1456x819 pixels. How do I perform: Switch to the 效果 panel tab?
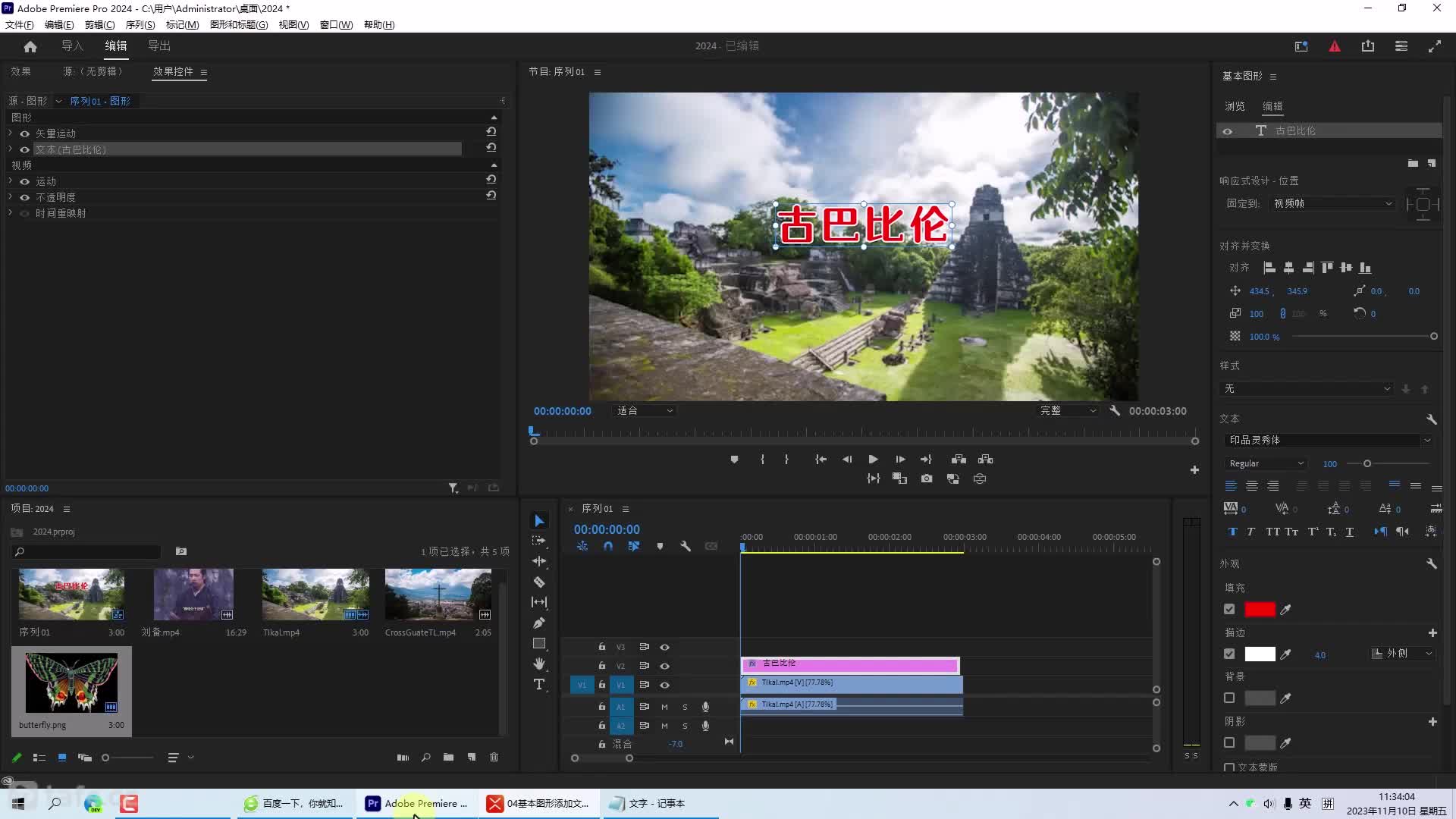tap(20, 71)
